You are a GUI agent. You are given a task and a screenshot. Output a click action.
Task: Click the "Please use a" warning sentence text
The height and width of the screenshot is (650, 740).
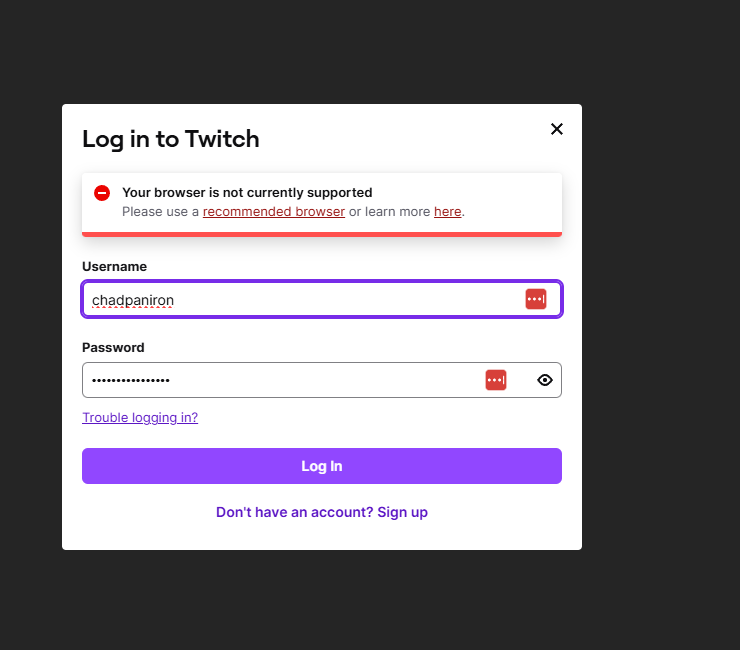160,212
